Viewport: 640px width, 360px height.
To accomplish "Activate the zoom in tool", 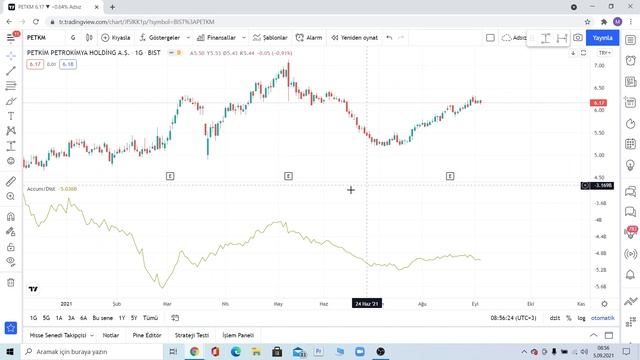I will pos(11,196).
